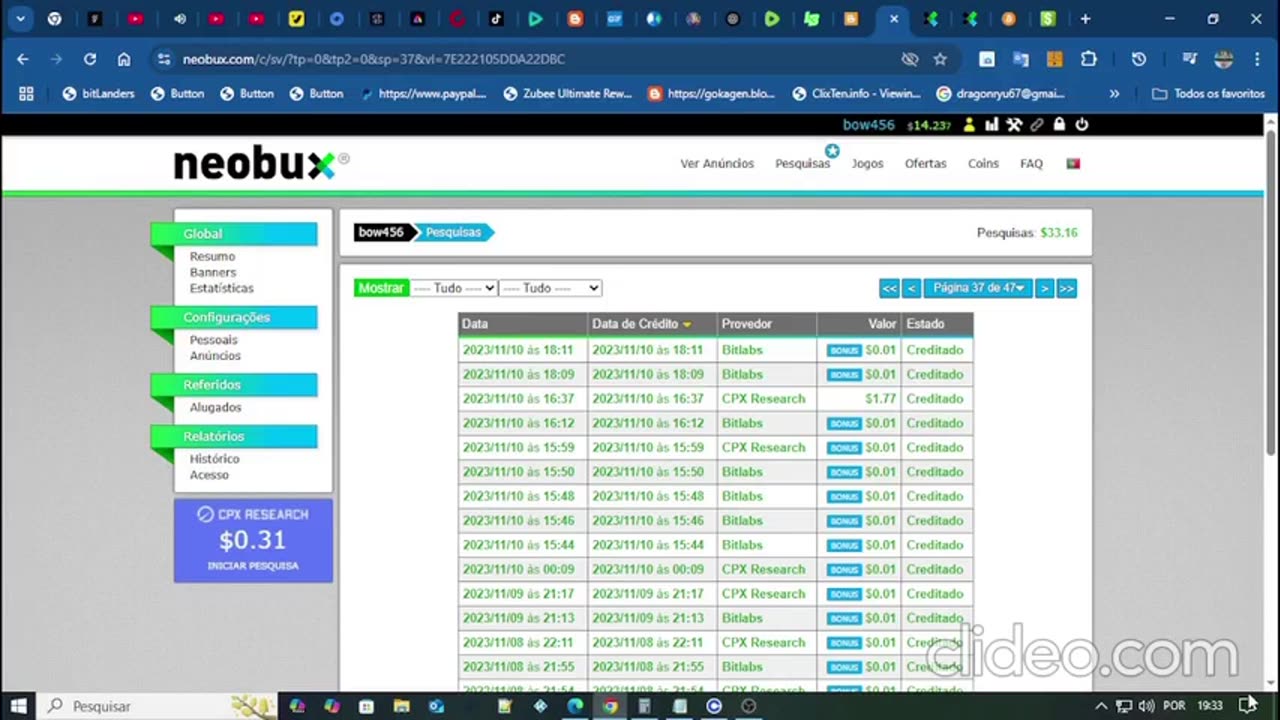Click the neobux logo
1280x720 pixels.
[260, 164]
